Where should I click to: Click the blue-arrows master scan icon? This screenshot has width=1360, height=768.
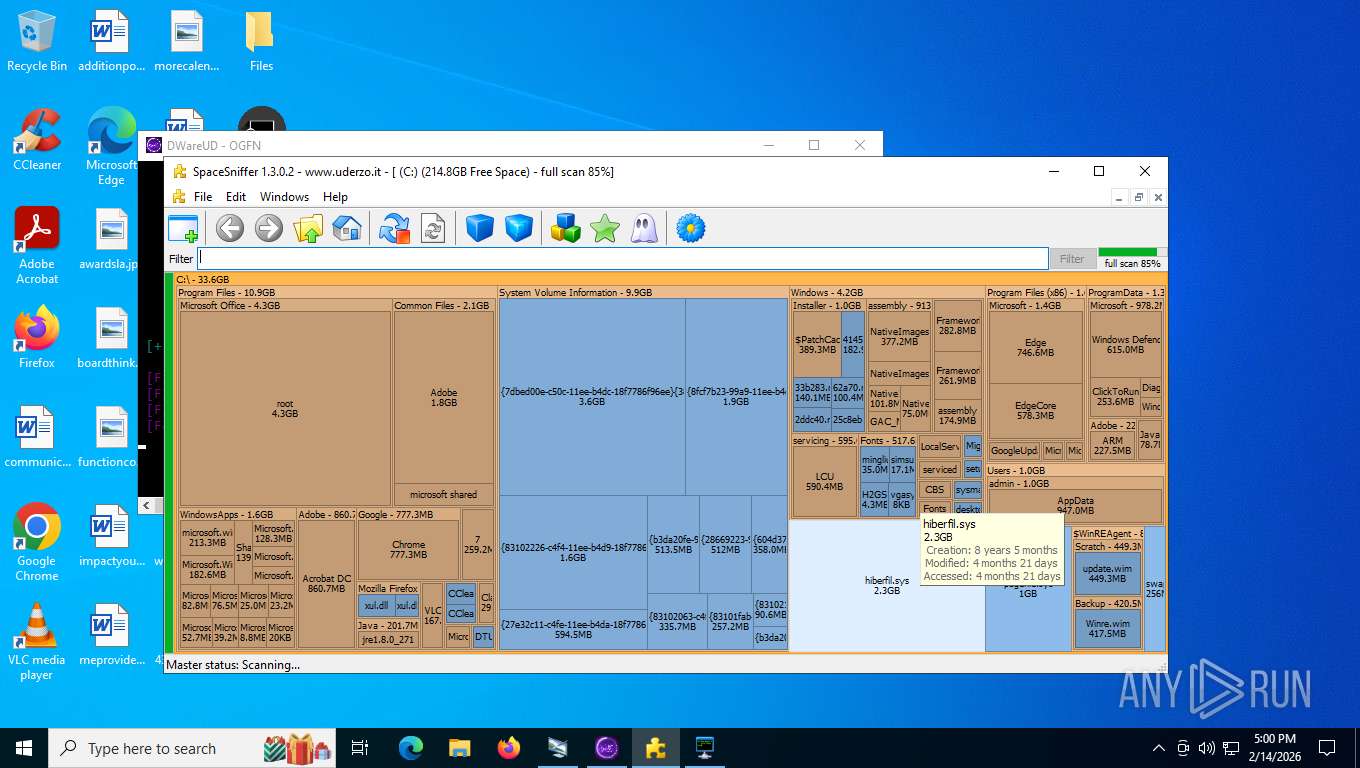[395, 229]
